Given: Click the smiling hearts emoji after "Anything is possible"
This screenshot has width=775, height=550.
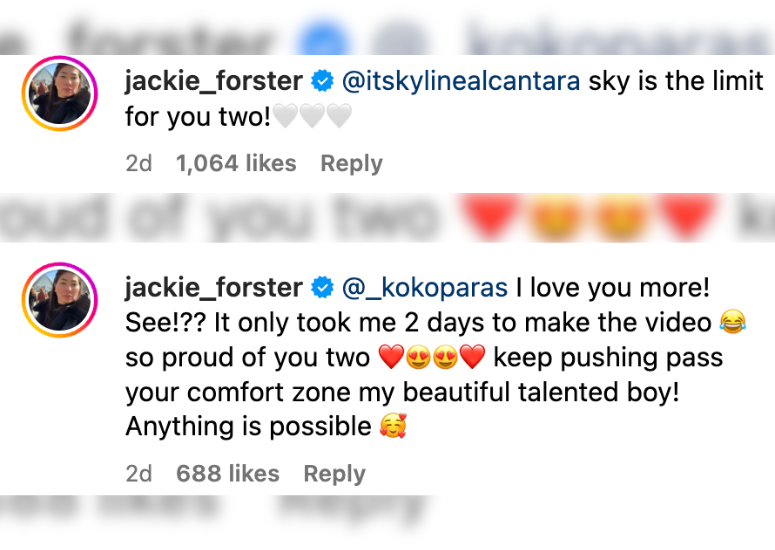Looking at the screenshot, I should (x=394, y=427).
